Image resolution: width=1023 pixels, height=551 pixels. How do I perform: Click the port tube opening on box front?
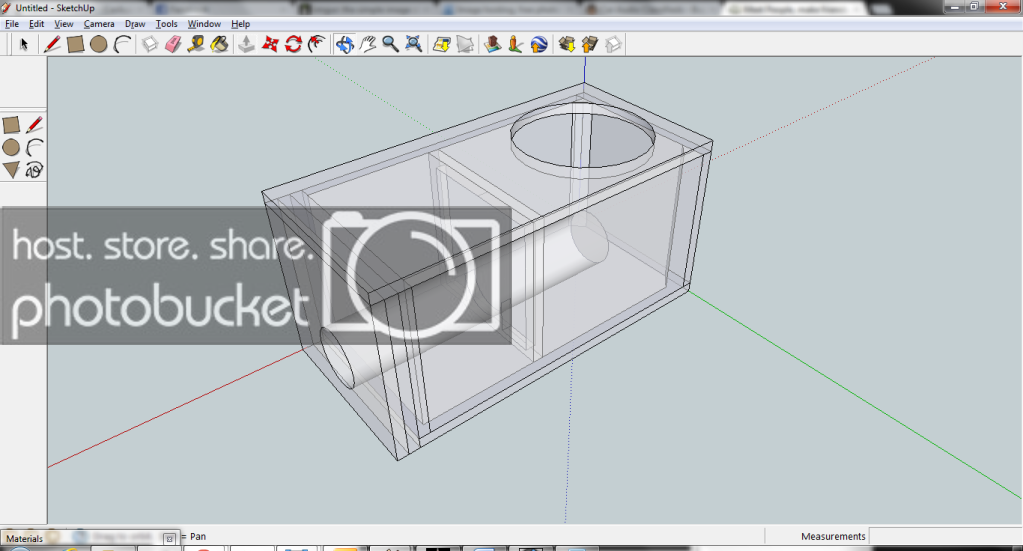coord(337,358)
